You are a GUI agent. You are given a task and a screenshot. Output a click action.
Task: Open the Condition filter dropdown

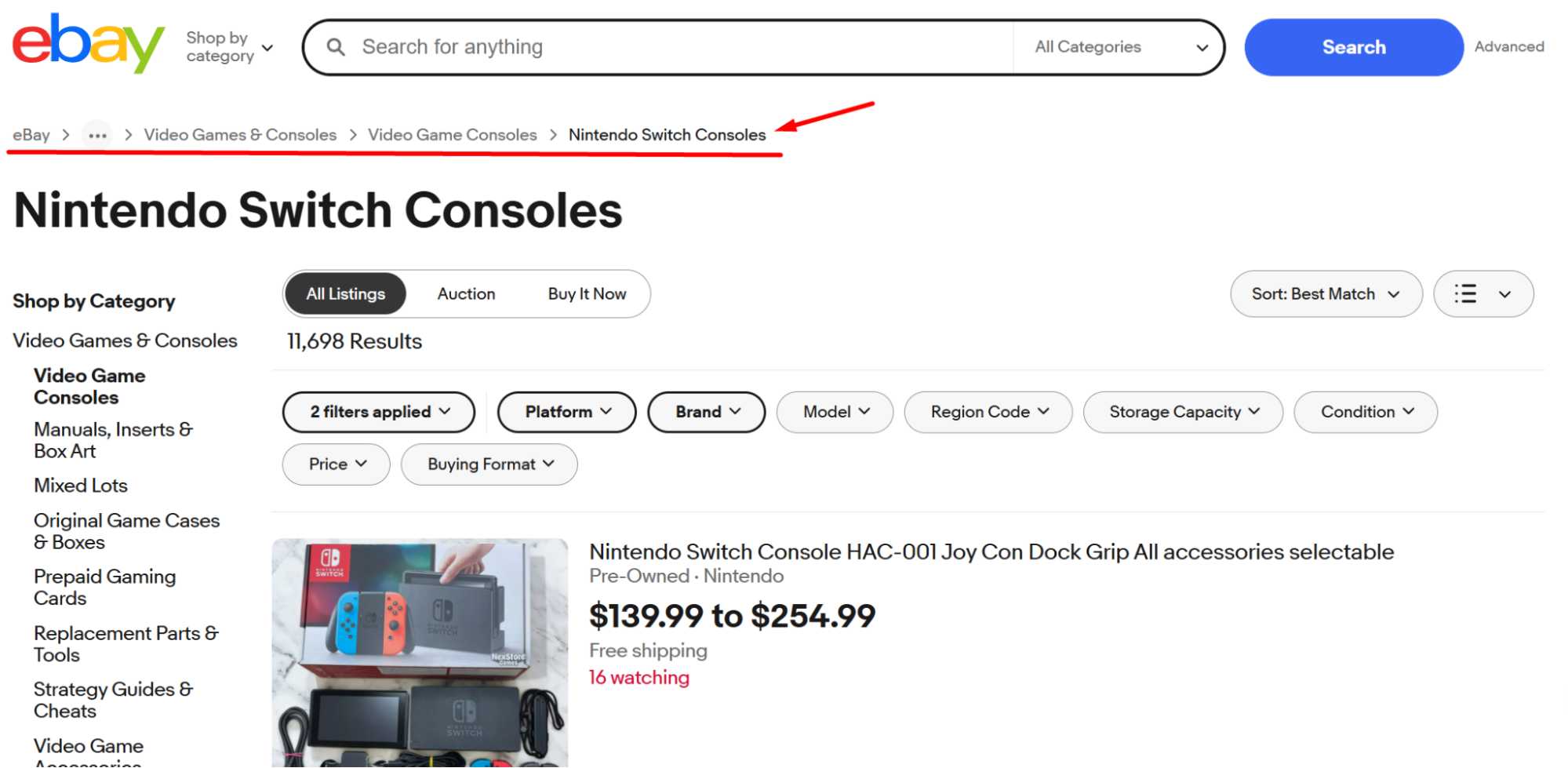tap(1365, 411)
